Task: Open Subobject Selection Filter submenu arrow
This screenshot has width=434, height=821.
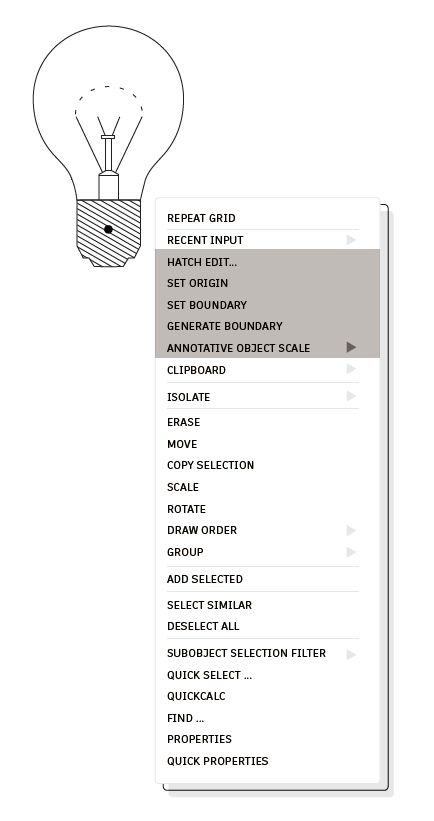Action: tap(351, 654)
